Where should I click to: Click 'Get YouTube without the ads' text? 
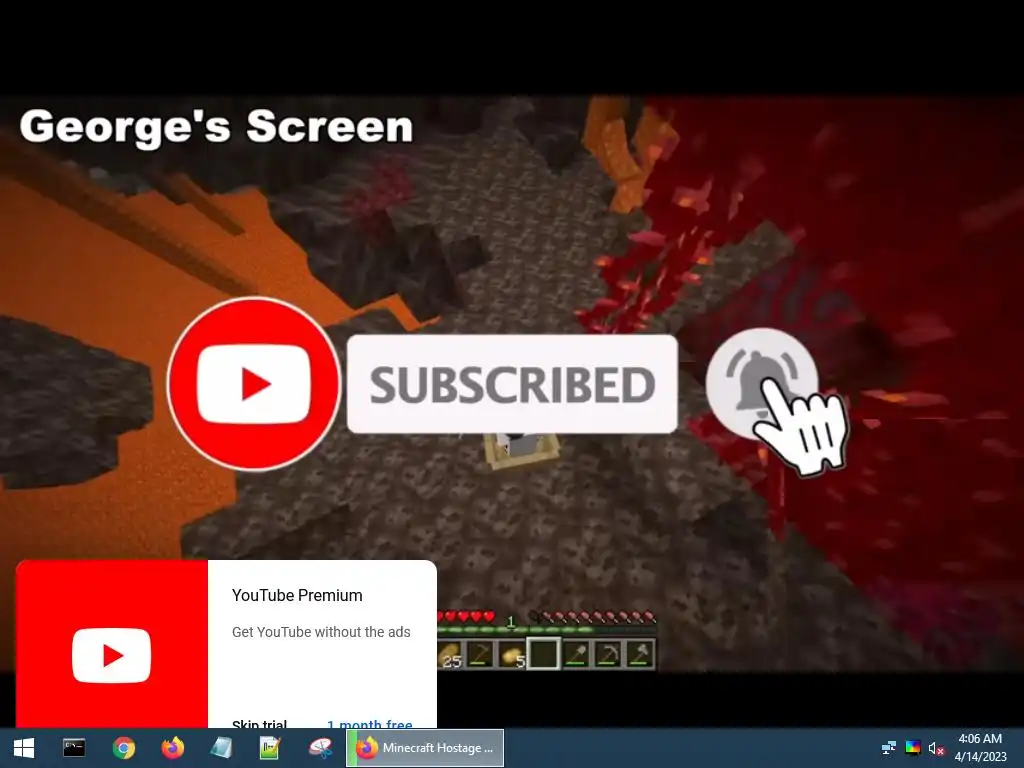pyautogui.click(x=321, y=632)
